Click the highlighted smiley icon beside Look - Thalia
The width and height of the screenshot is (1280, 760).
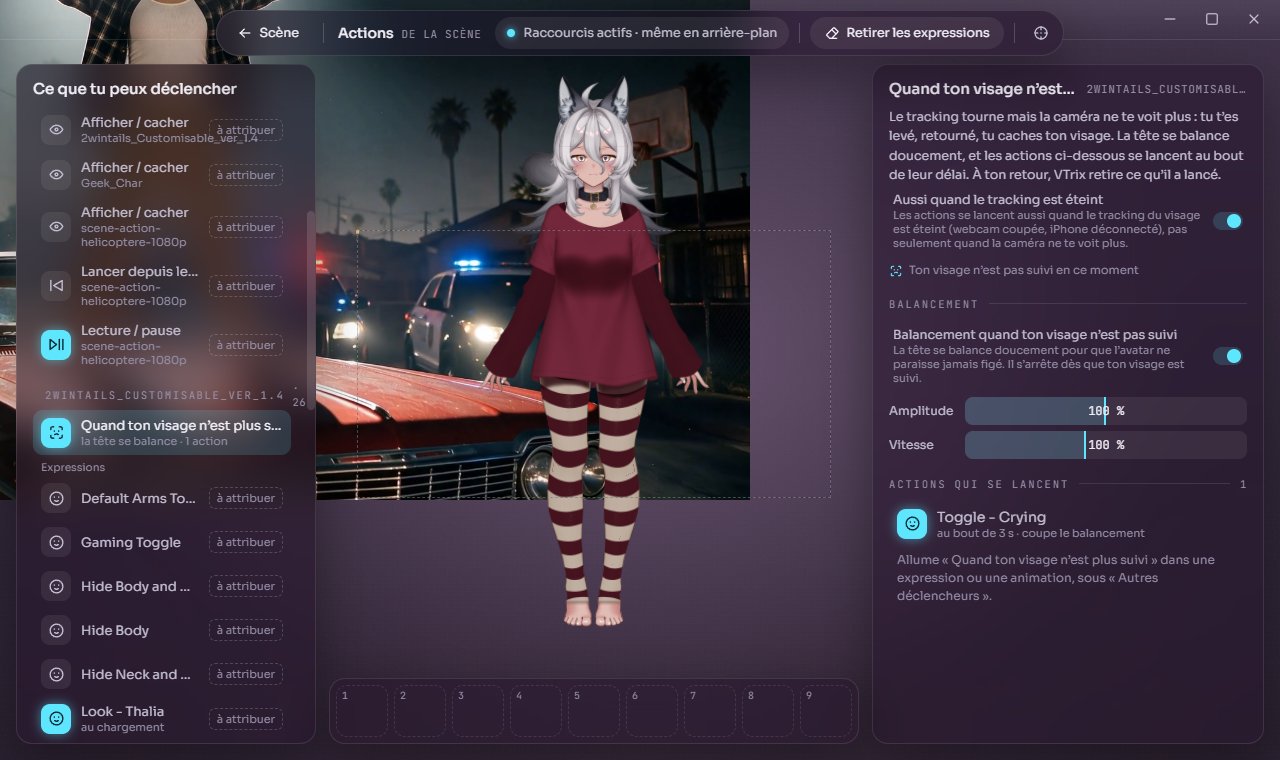tap(56, 719)
